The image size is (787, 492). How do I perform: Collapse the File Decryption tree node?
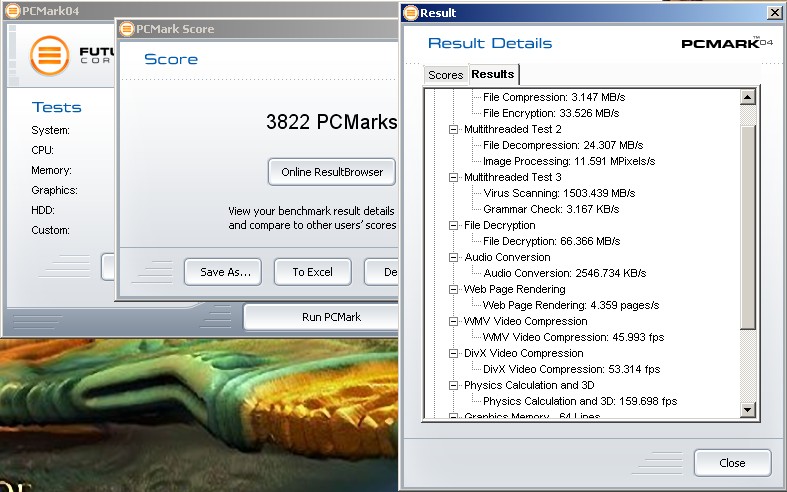pyautogui.click(x=453, y=225)
